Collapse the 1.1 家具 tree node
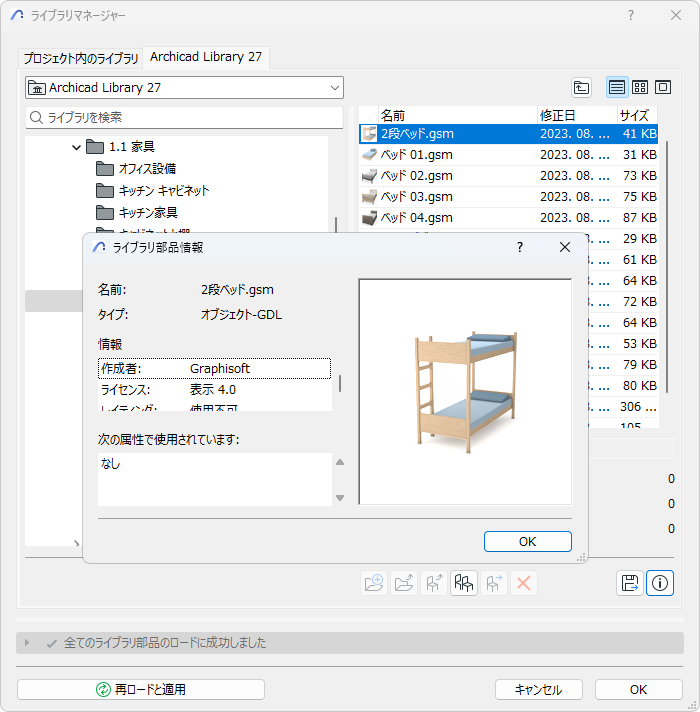Screen dimensions: 700x712 (76, 147)
